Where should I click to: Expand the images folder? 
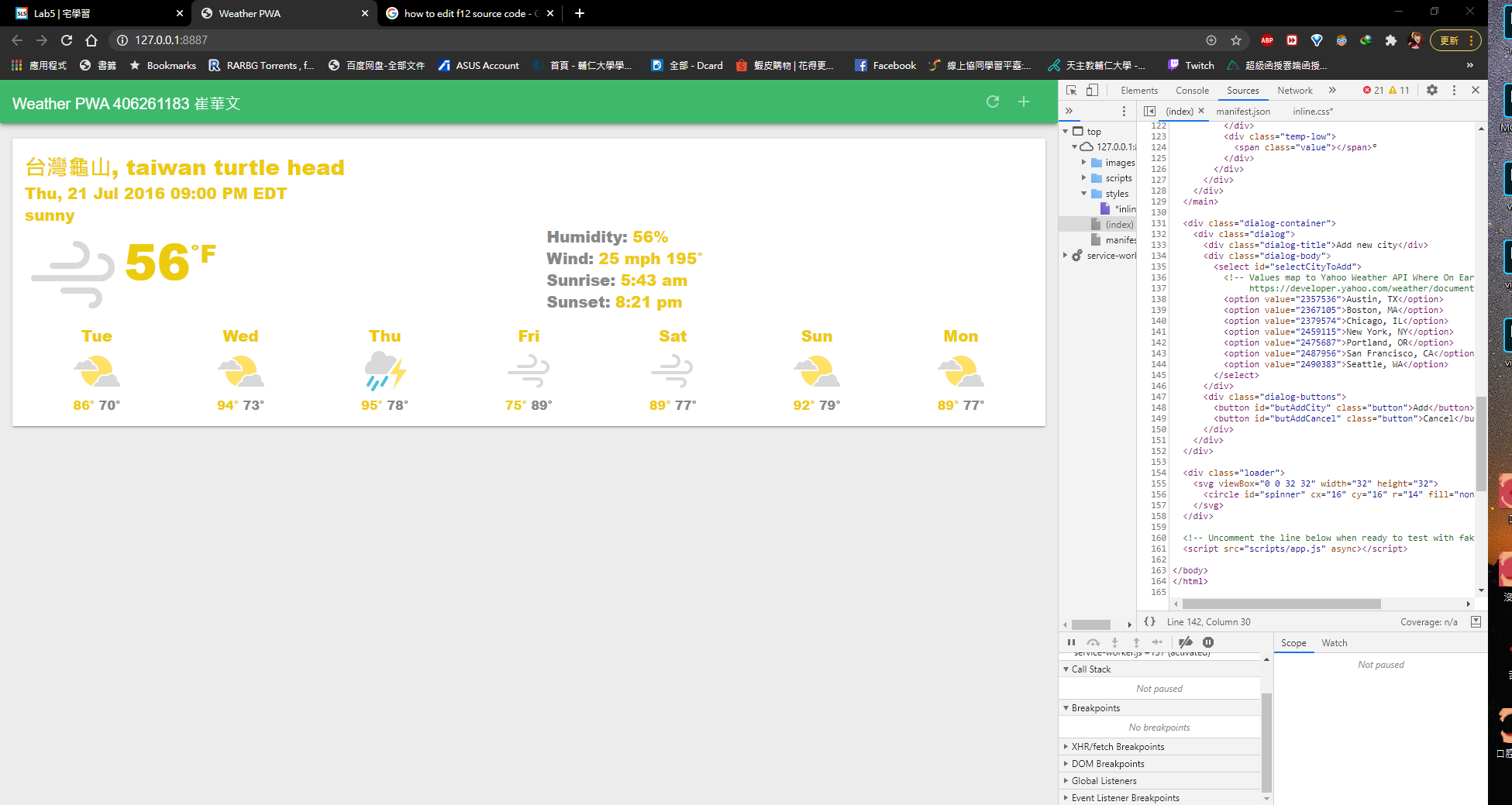pos(1084,162)
